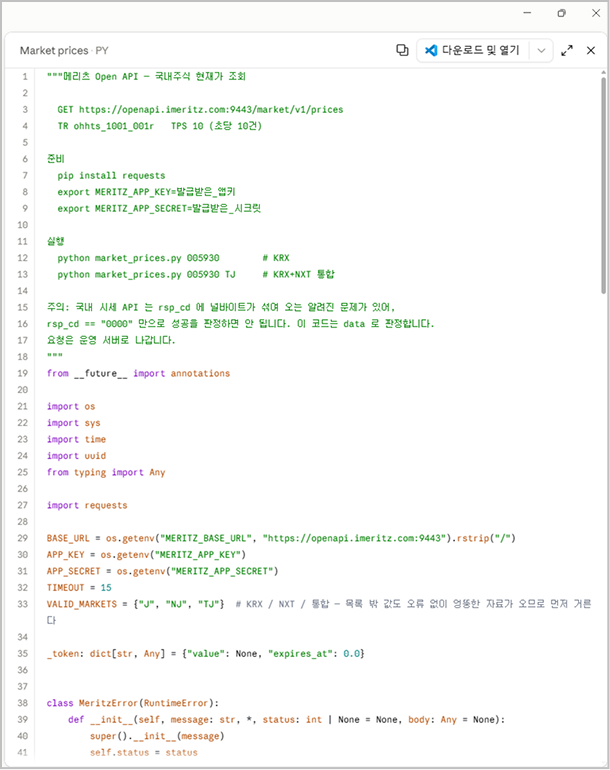Click 'from typing import Any' line
The width and height of the screenshot is (610, 770).
[x=106, y=472]
